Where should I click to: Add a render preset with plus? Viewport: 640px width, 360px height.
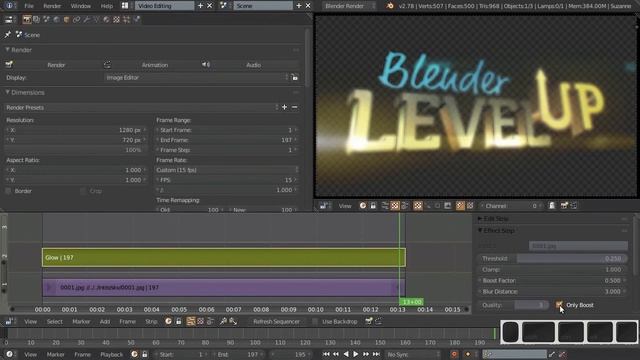[284, 107]
